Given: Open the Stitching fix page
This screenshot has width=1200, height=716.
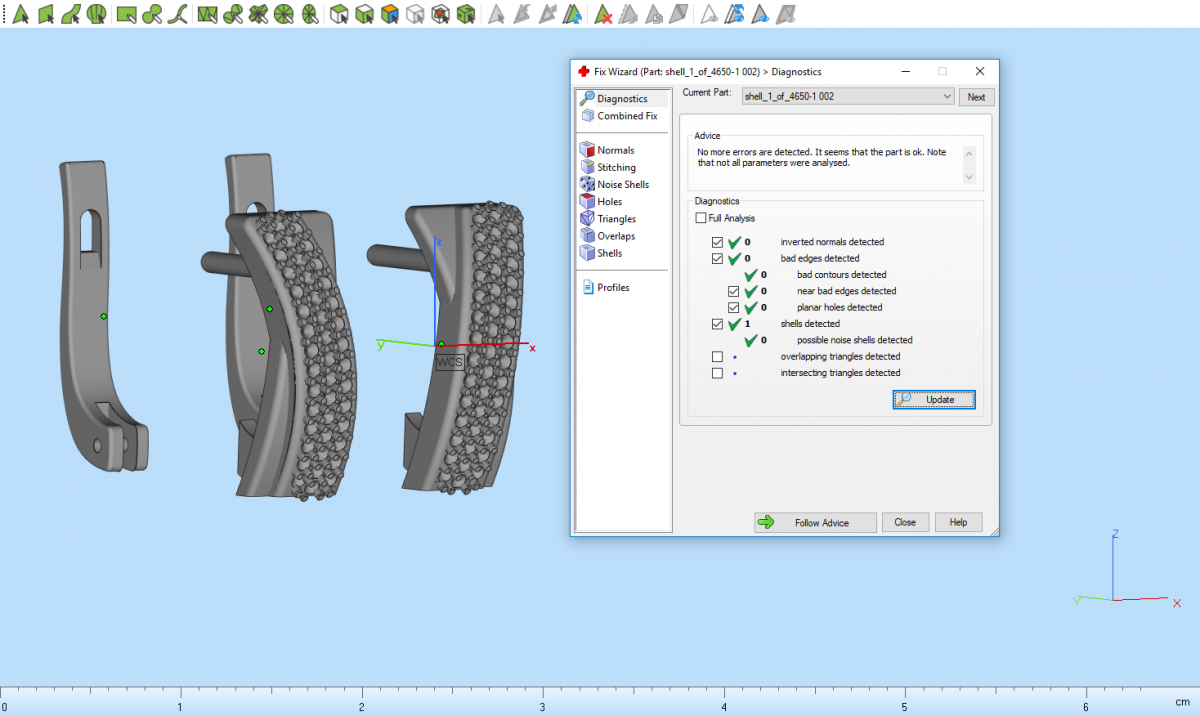Looking at the screenshot, I should [x=616, y=167].
